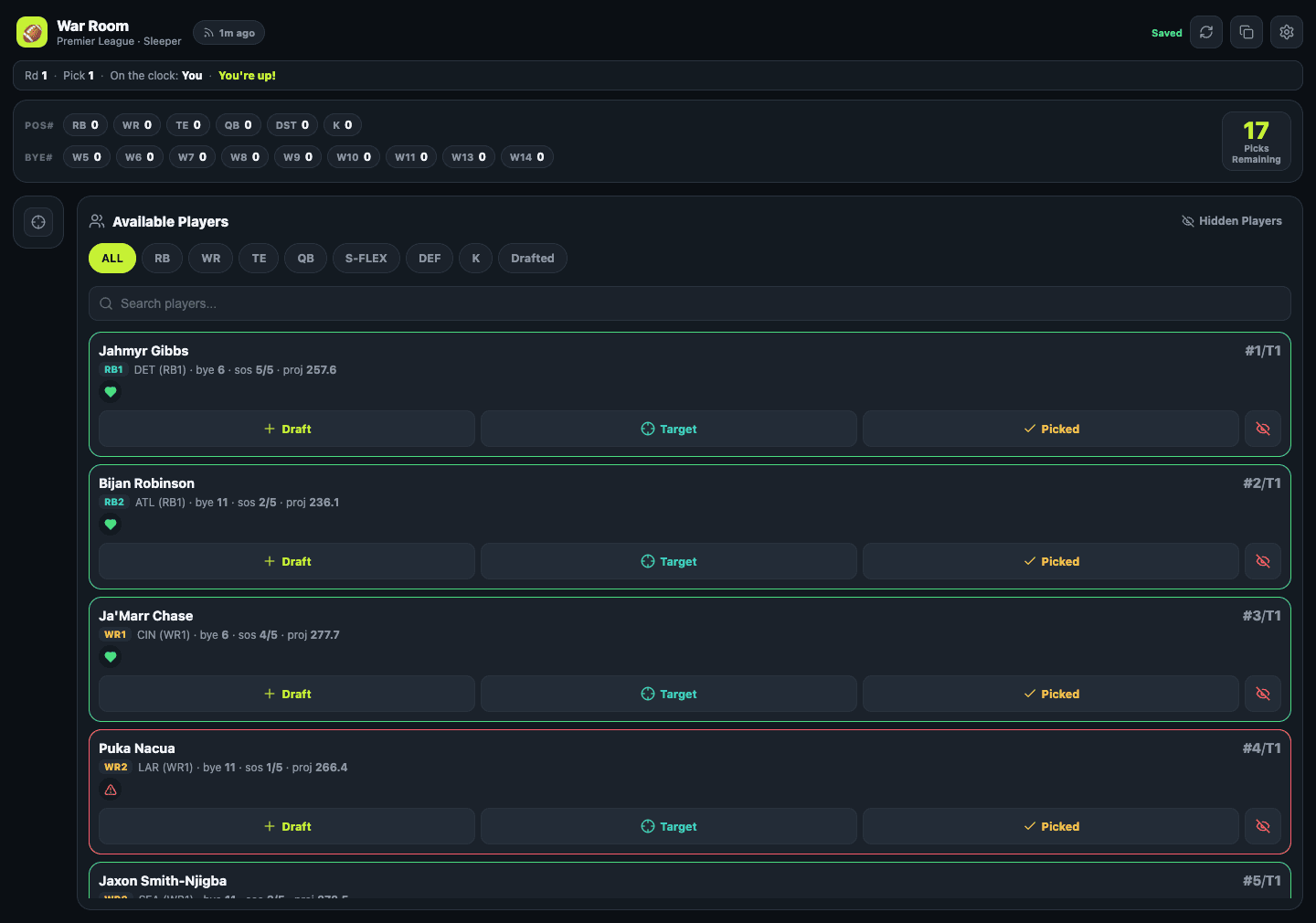Click the W5 0 bye week chip
The image size is (1316, 923).
(x=87, y=157)
